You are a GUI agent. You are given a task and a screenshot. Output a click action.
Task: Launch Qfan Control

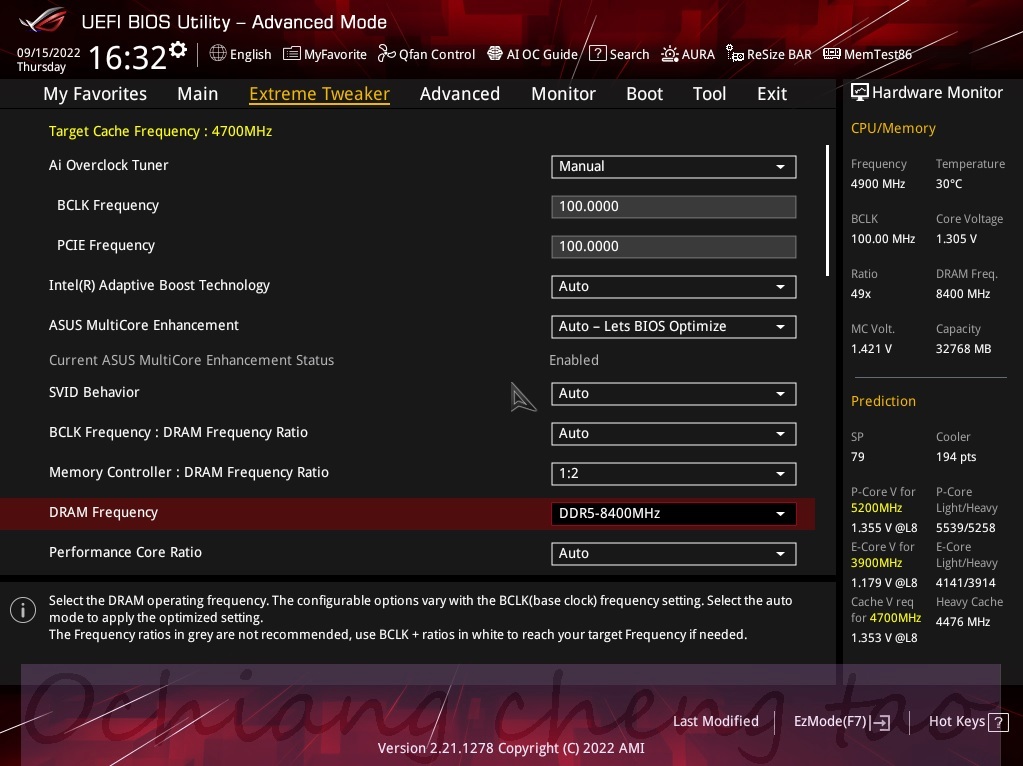click(x=427, y=54)
